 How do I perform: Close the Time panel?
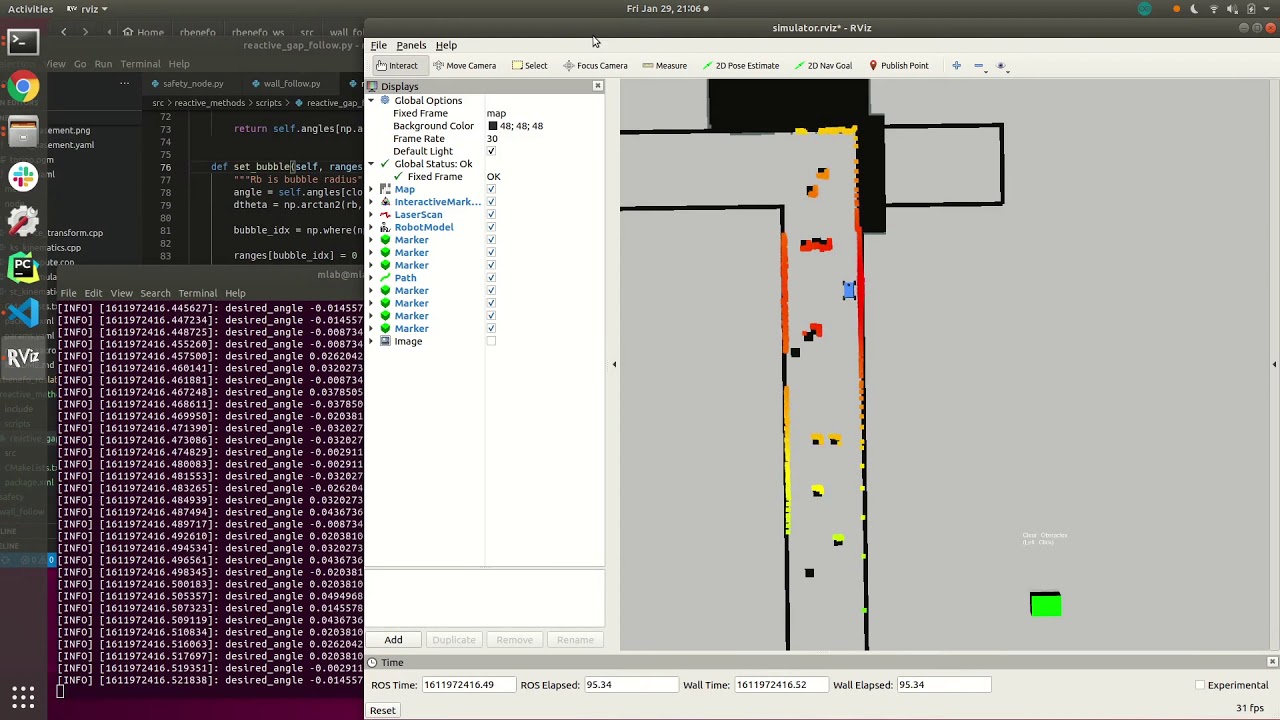coord(1272,662)
